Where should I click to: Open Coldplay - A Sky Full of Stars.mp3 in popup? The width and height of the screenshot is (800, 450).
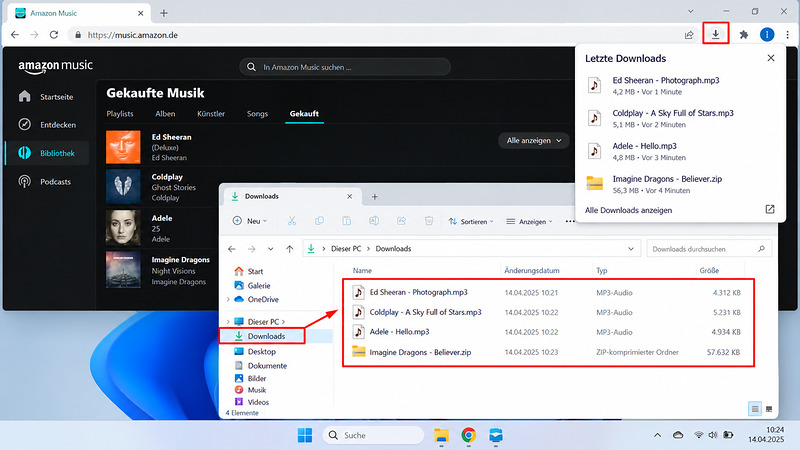[x=672, y=113]
